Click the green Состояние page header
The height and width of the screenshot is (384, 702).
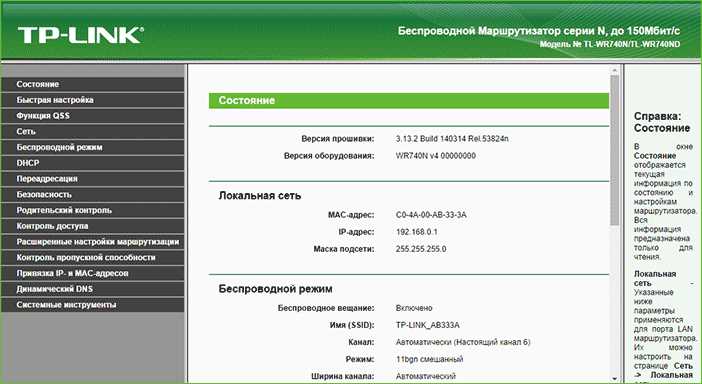409,101
